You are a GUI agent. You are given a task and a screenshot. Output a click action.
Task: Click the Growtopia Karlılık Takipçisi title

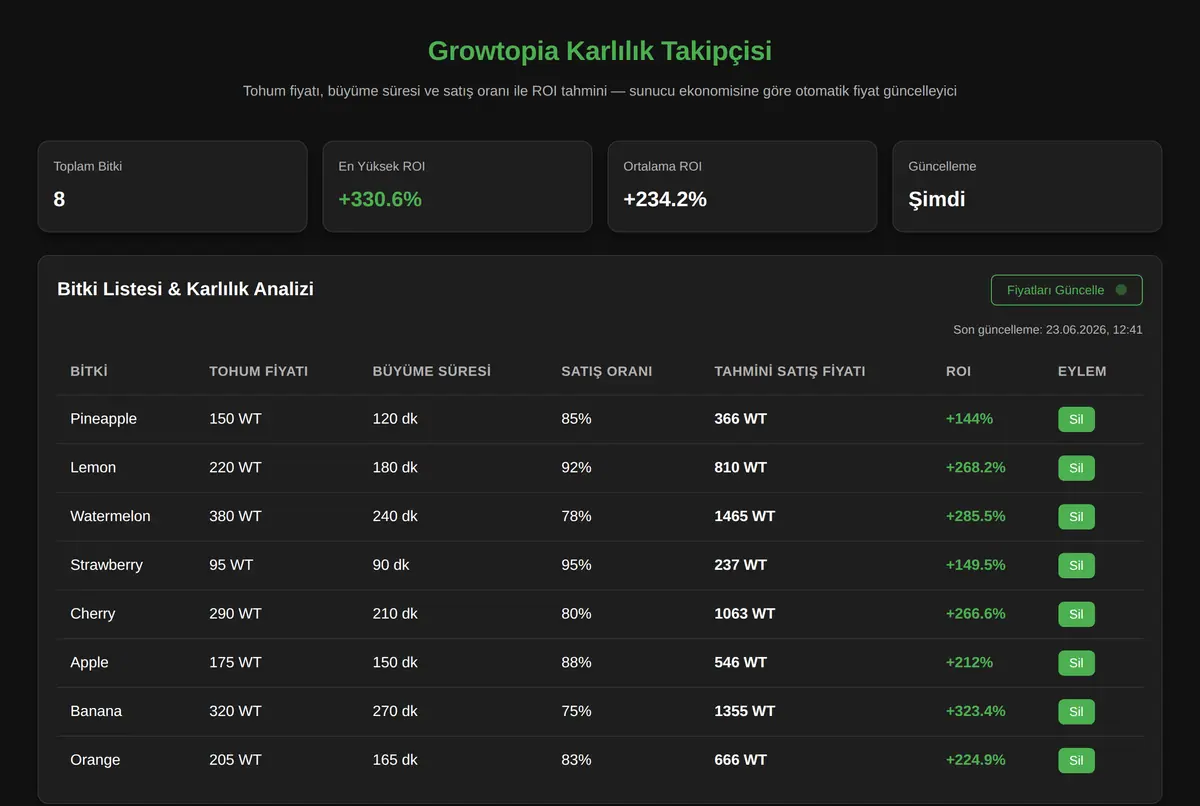(600, 51)
